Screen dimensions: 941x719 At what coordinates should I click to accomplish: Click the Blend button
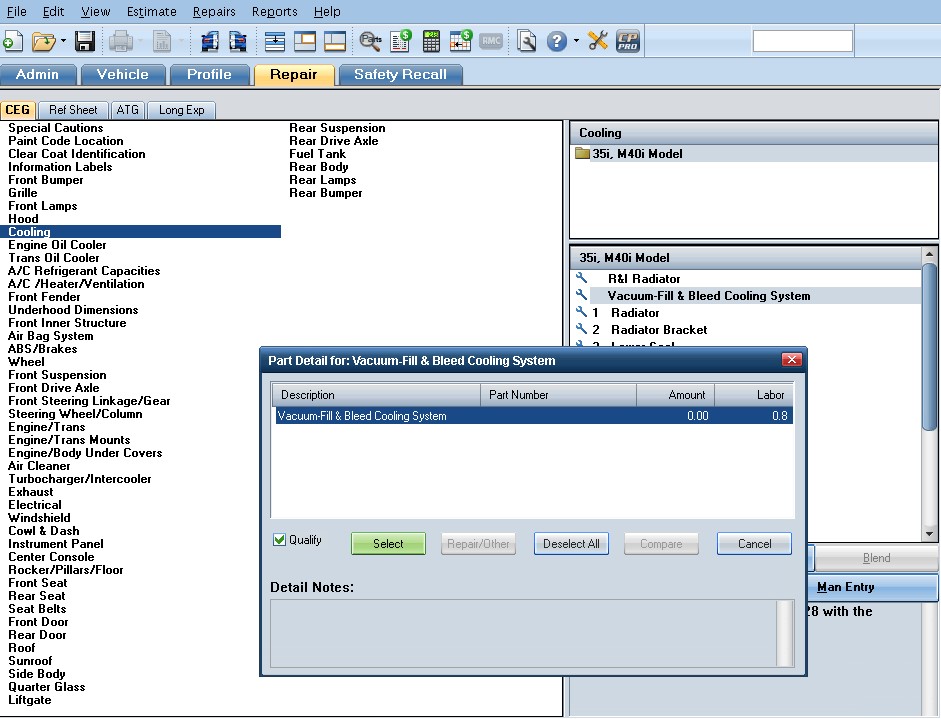click(876, 558)
